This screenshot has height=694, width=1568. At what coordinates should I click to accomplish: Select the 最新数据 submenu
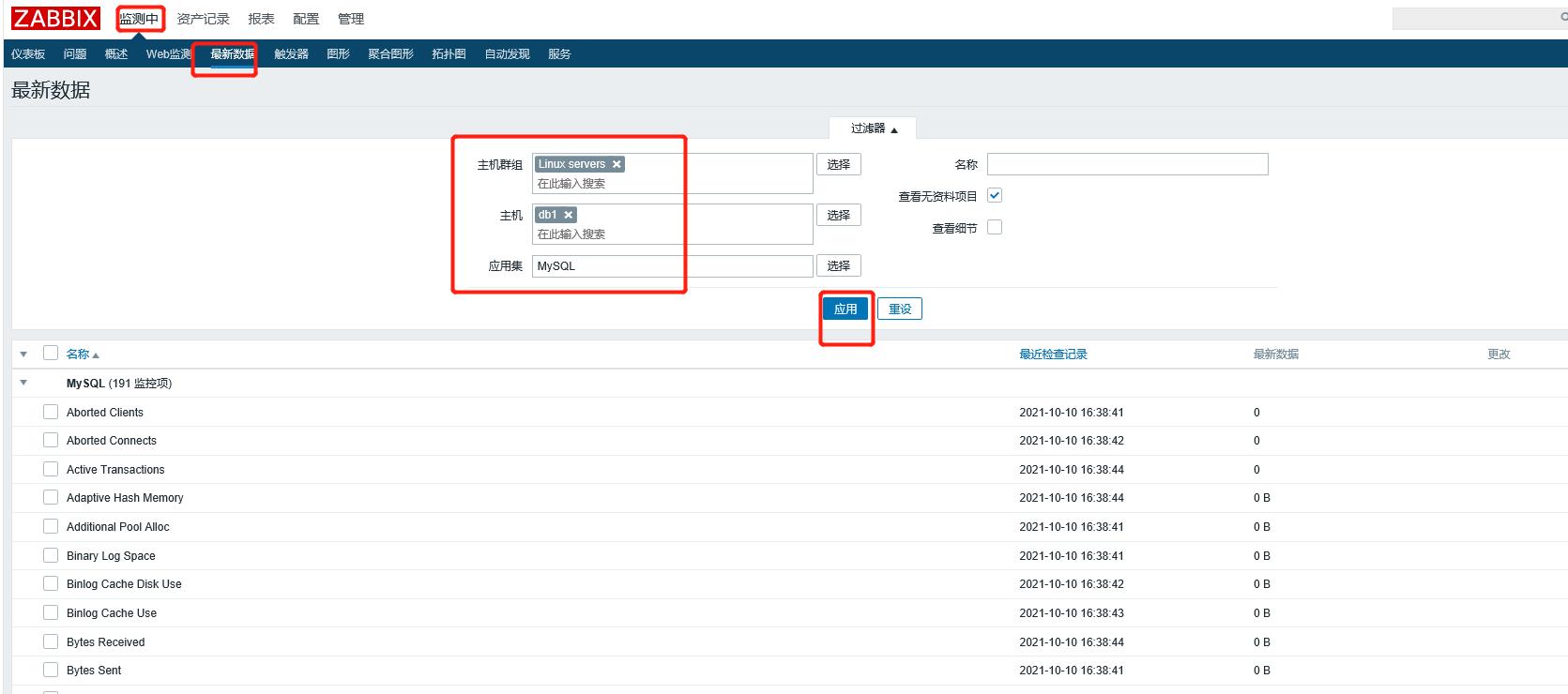pos(232,54)
